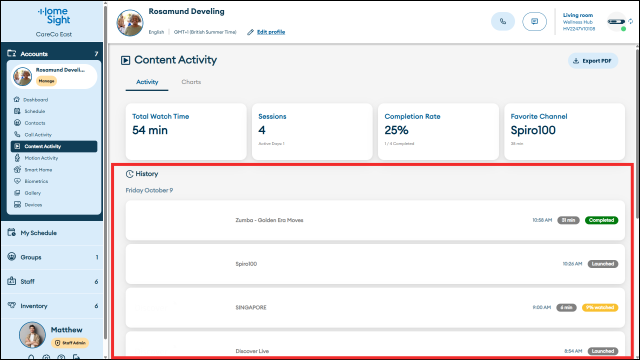
Task: Click the Call Activity phone icon
Action: pyautogui.click(x=17, y=134)
